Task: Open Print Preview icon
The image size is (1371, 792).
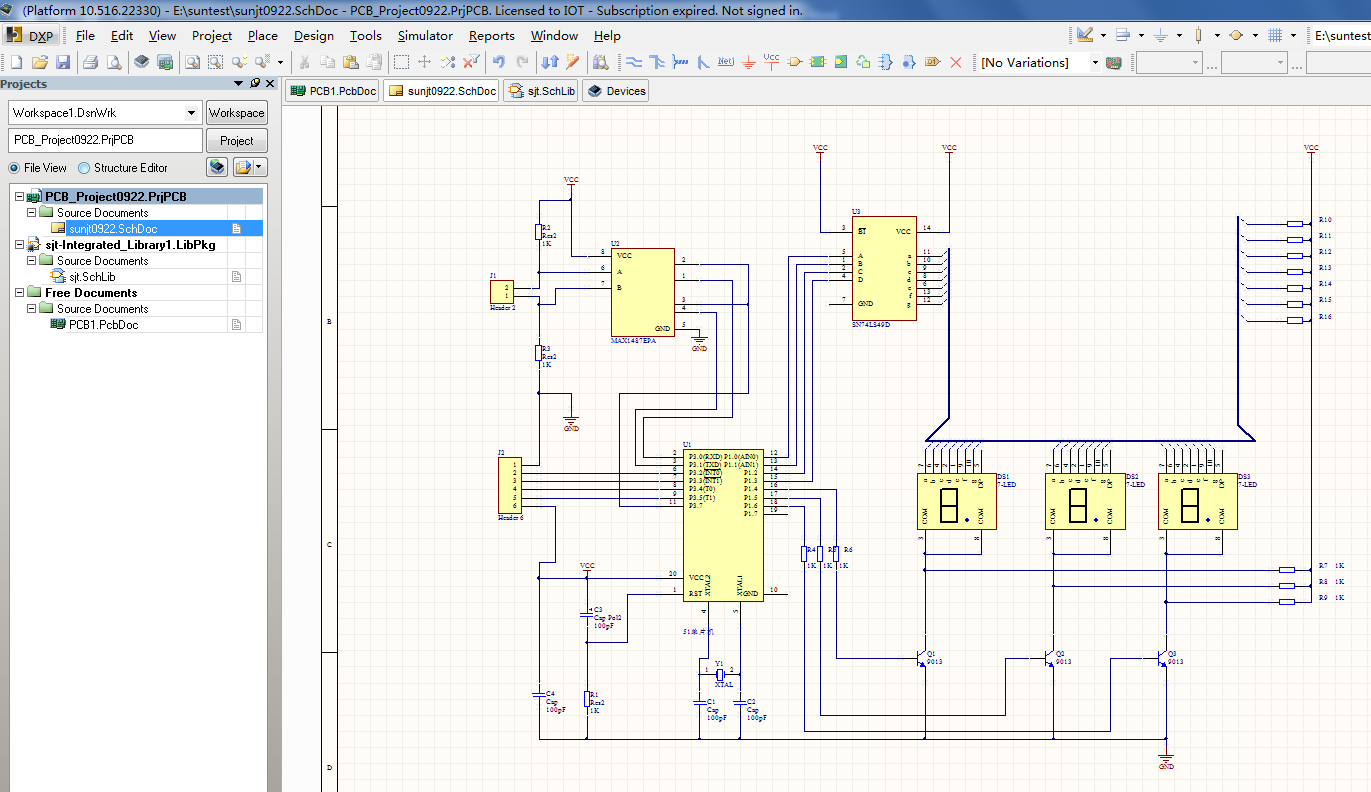Action: pos(114,62)
